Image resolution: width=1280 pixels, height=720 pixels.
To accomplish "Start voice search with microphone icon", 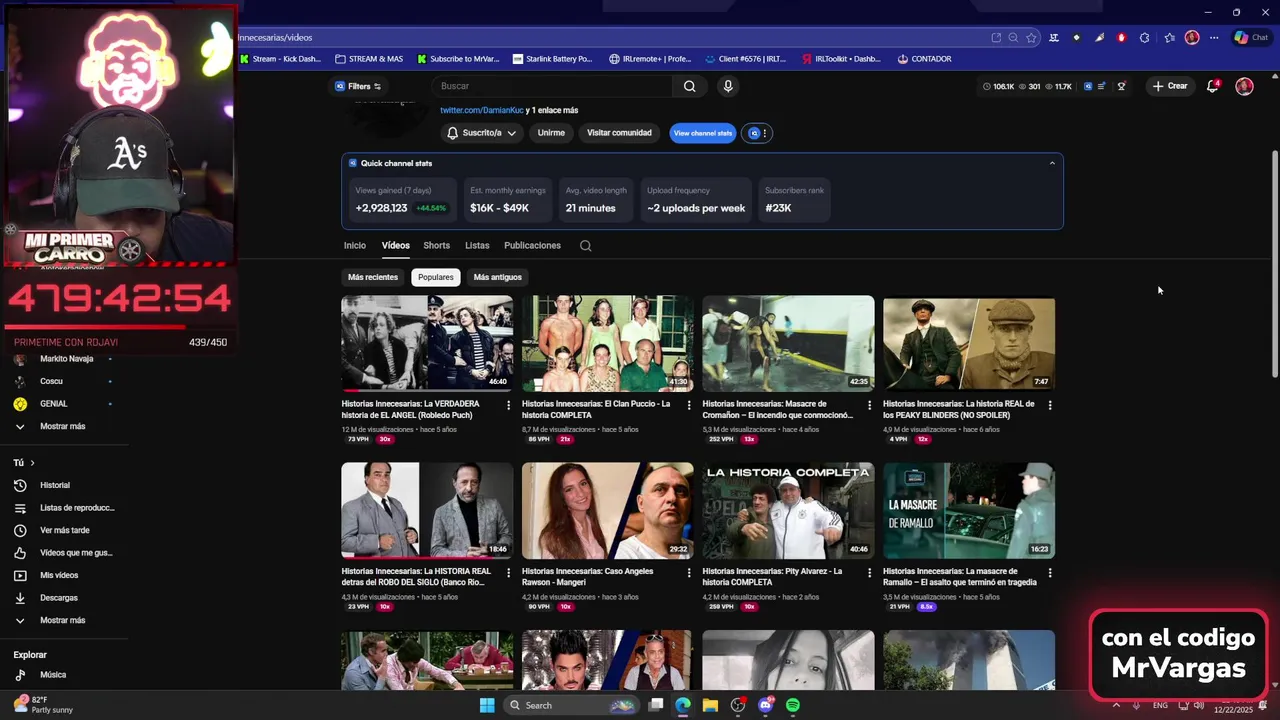I will 728,86.
